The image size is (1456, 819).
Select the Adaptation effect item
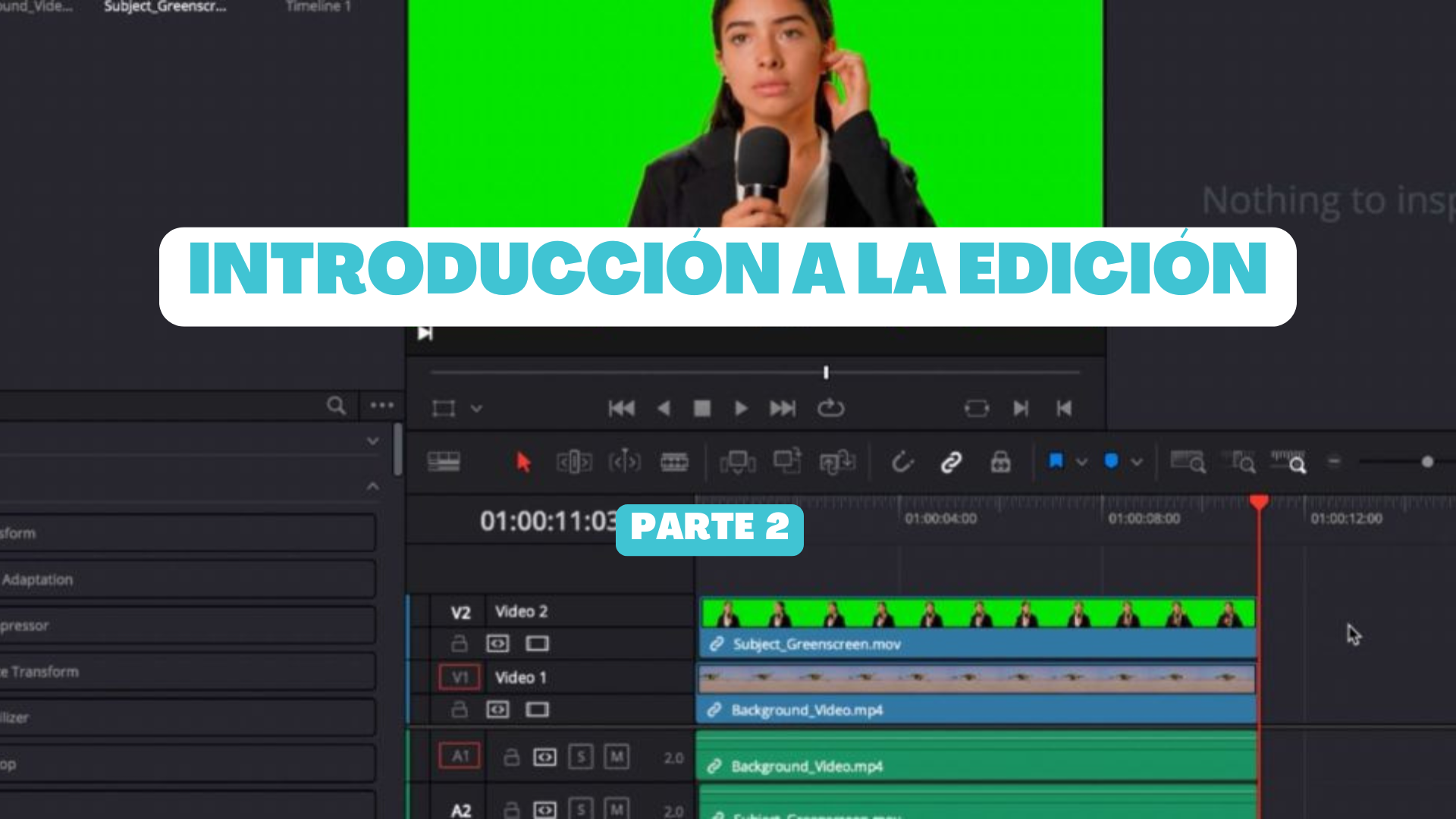[187, 579]
